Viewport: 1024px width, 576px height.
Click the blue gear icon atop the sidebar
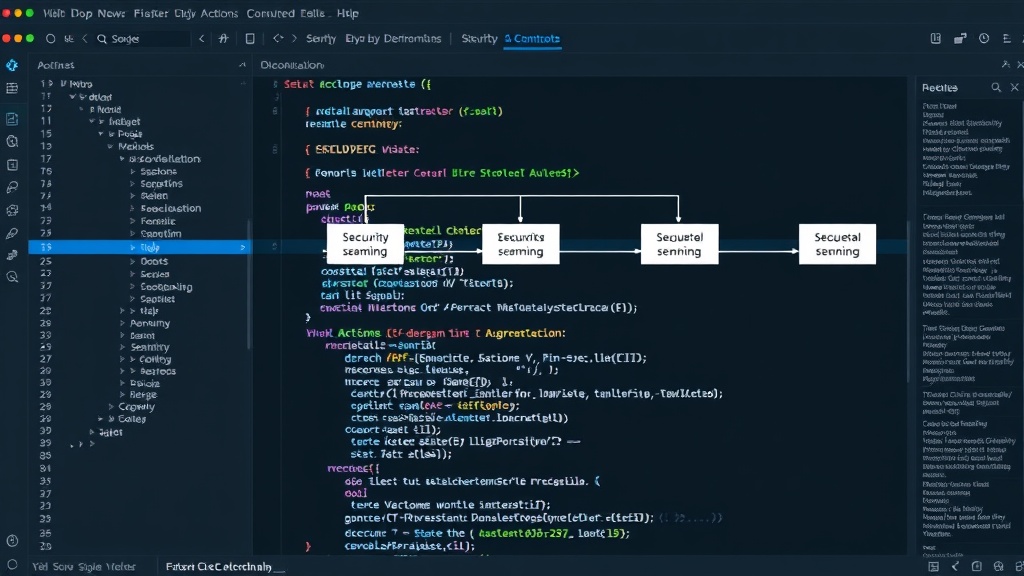coord(12,65)
